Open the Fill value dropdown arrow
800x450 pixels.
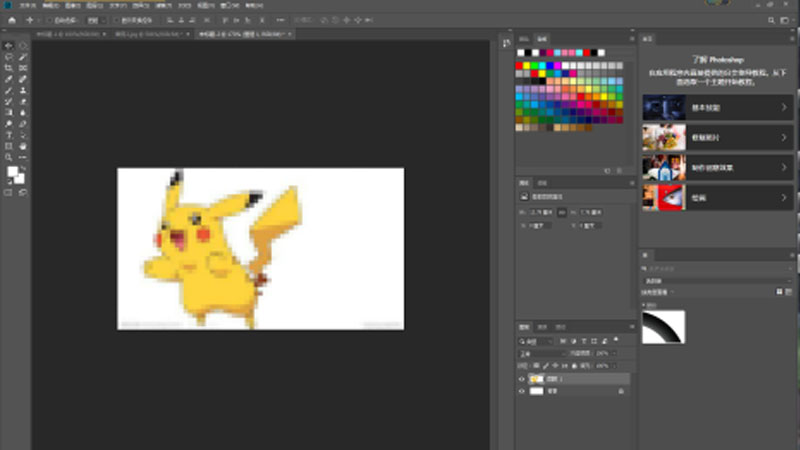click(x=613, y=366)
